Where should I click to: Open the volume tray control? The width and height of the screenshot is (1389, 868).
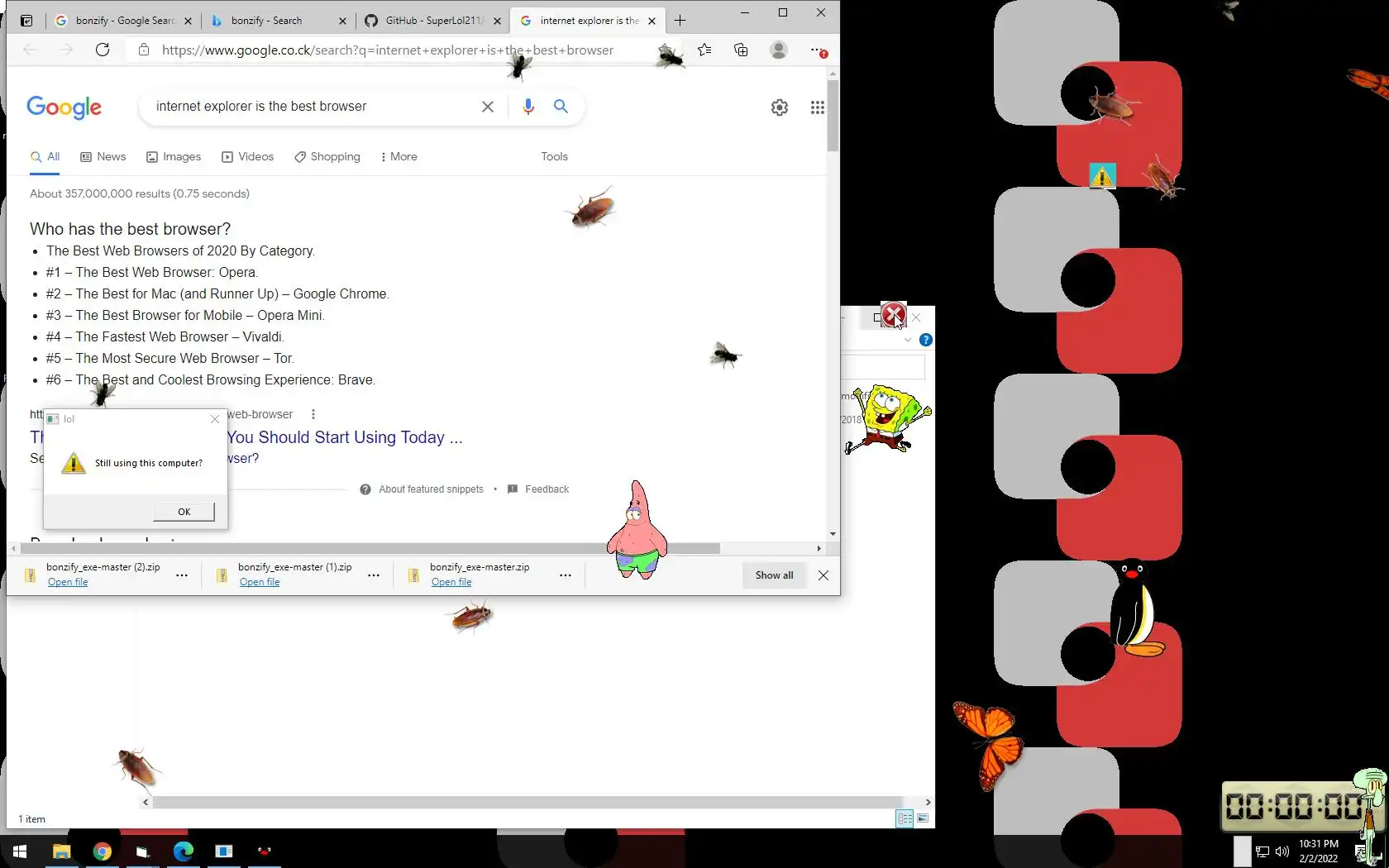click(1282, 851)
